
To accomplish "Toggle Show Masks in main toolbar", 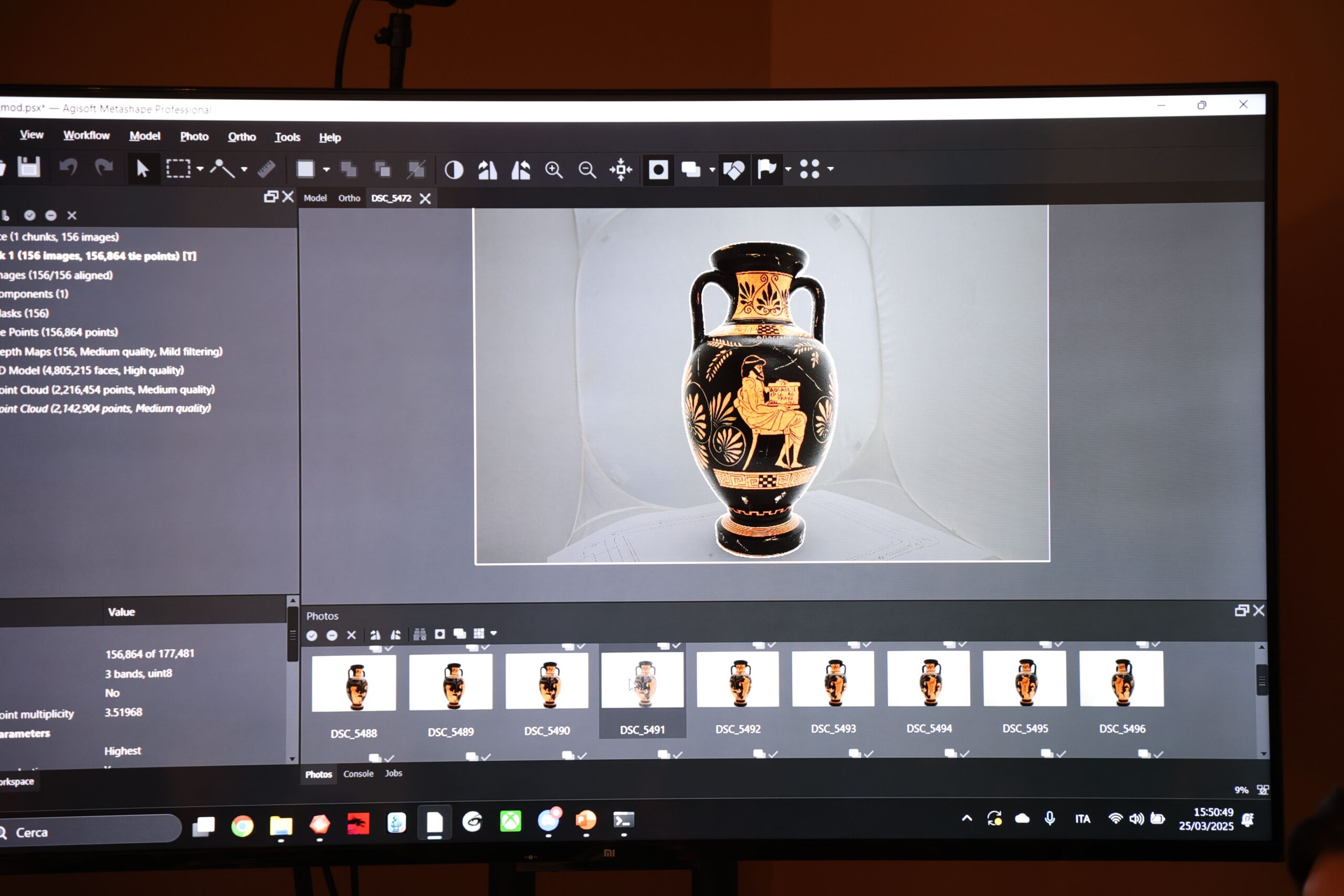I will tap(658, 170).
